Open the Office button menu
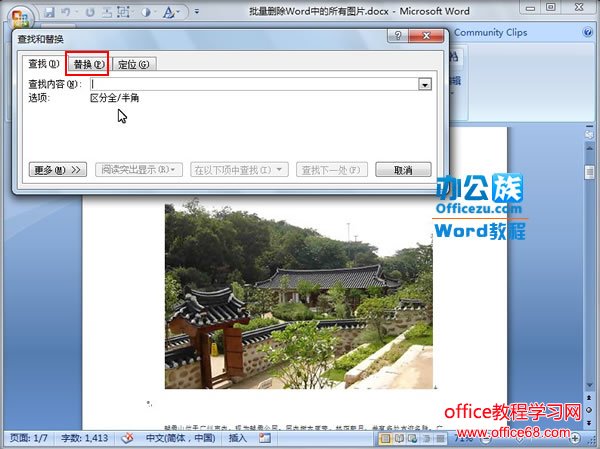The image size is (600, 449). pos(20,16)
